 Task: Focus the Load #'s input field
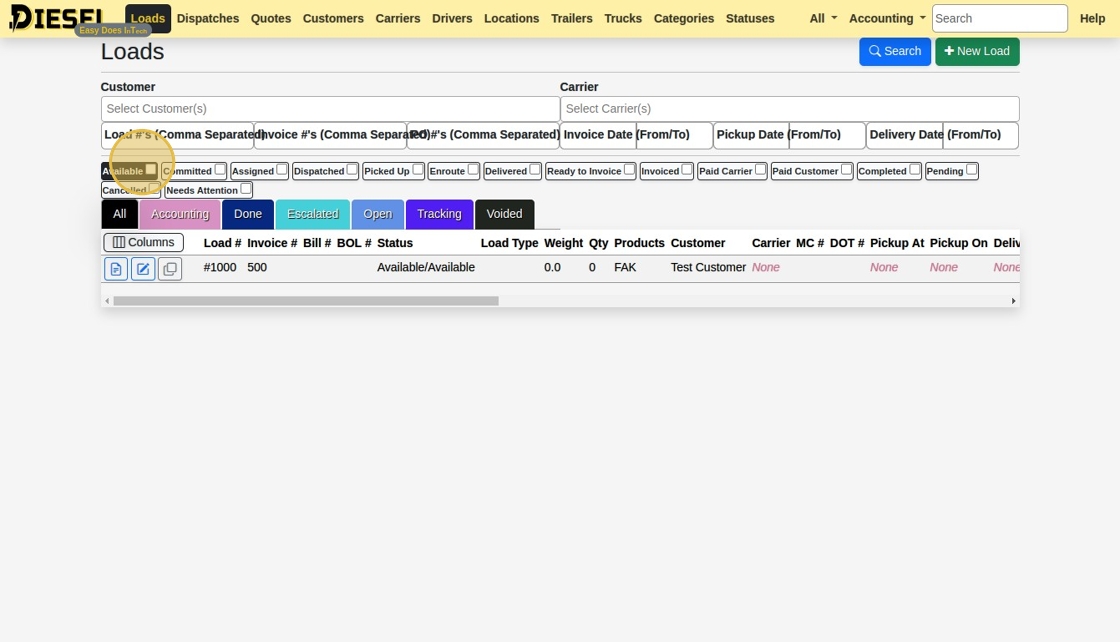[x=177, y=135]
